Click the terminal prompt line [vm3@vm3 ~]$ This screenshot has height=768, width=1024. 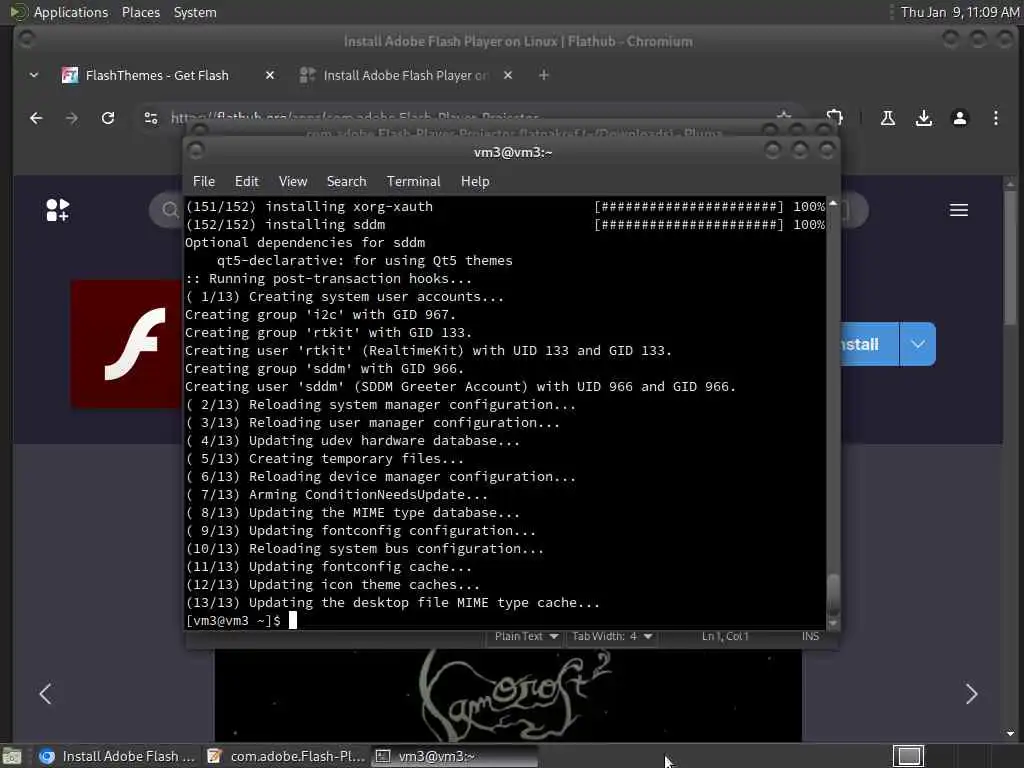coord(233,620)
